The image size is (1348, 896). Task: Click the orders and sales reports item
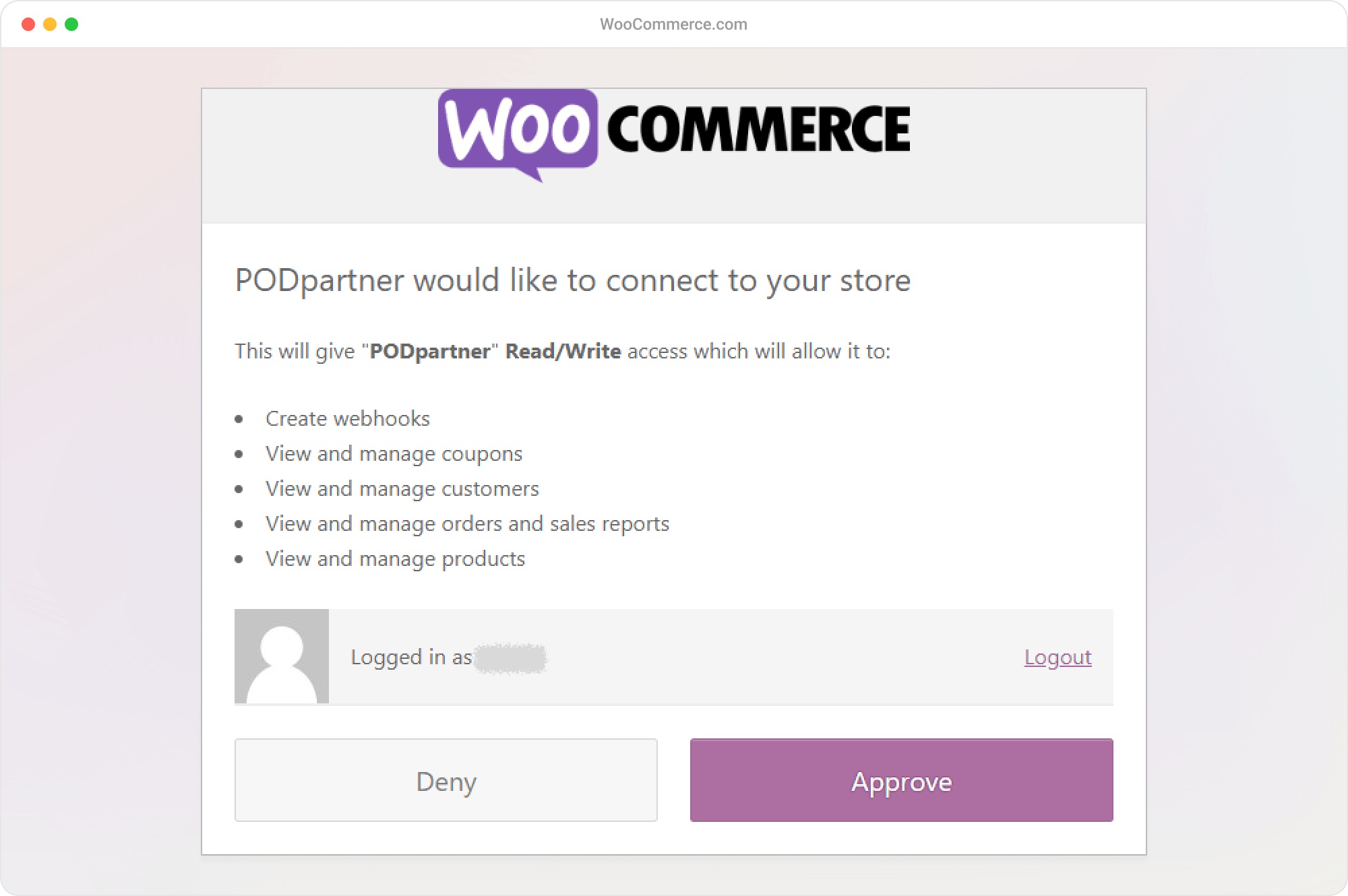pos(467,523)
